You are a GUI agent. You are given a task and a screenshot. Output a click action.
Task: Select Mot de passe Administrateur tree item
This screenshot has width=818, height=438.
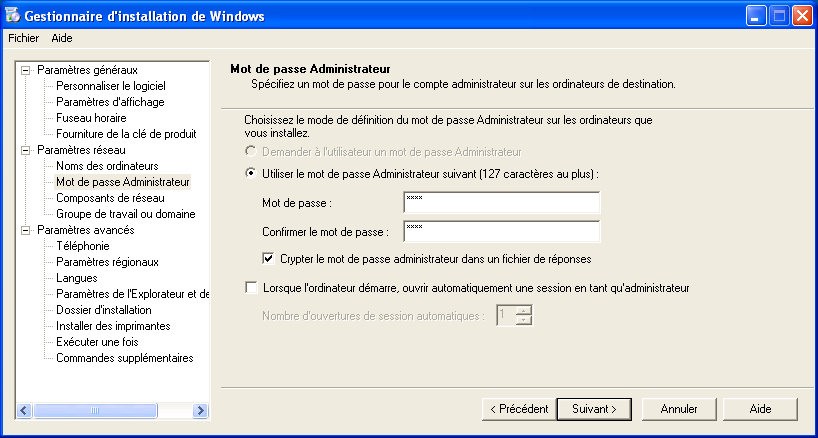click(123, 182)
